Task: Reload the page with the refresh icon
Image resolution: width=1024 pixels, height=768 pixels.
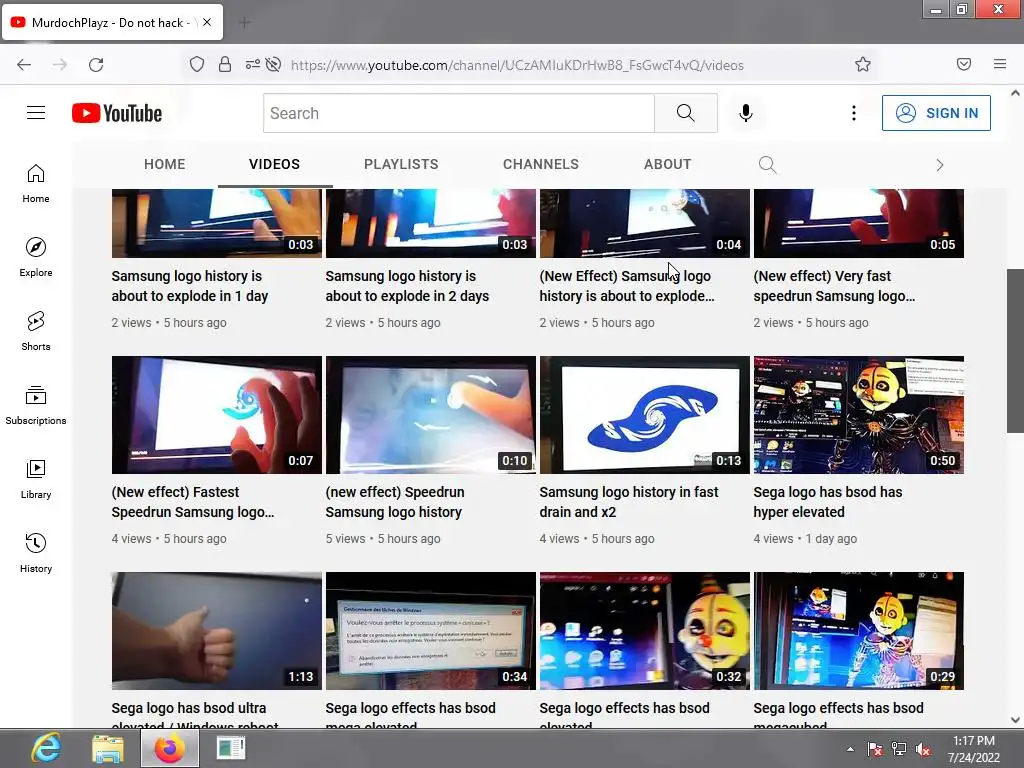Action: tap(96, 65)
